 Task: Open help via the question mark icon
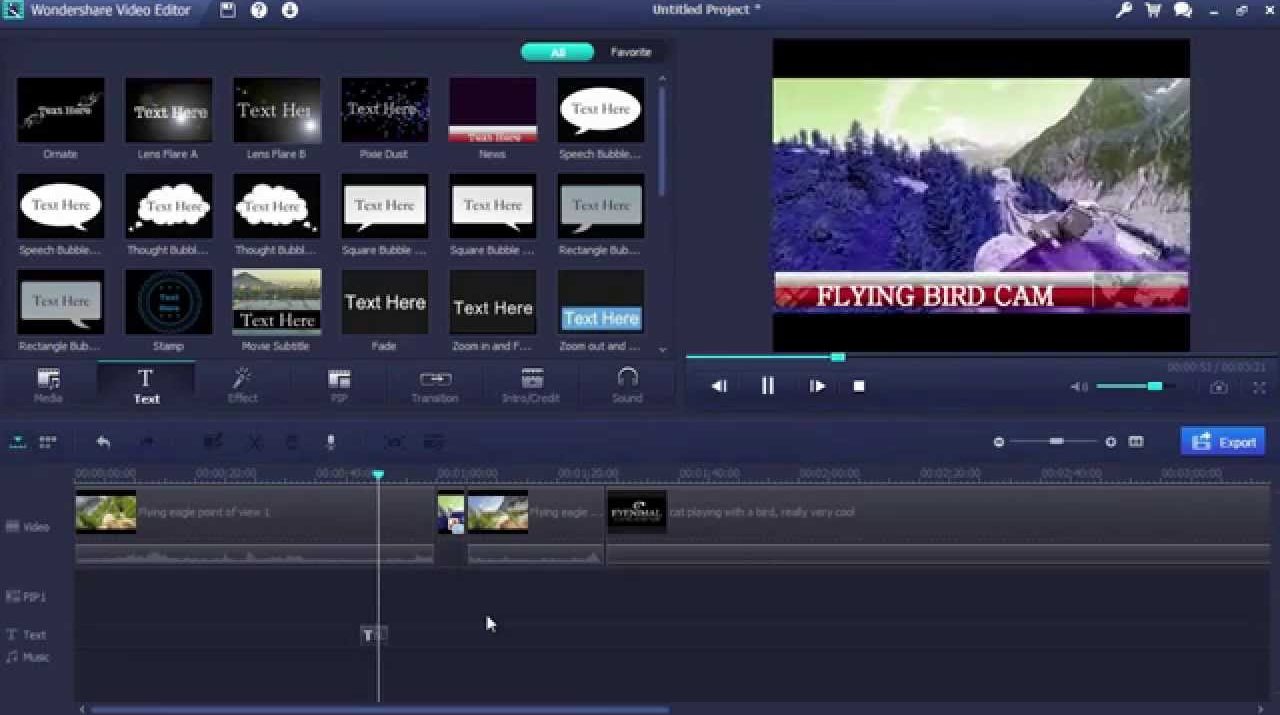[259, 10]
